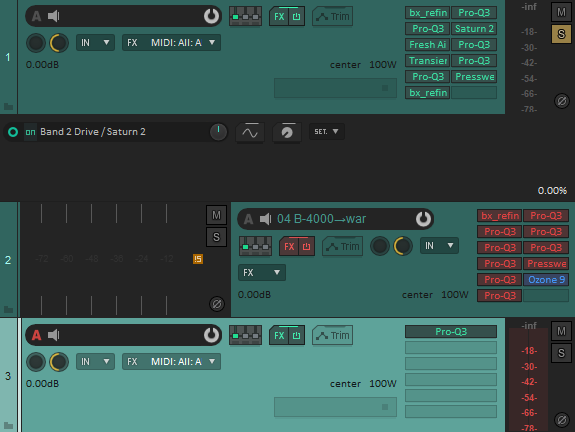Adjust track 1 pan knob
The image size is (575, 432).
(59, 43)
